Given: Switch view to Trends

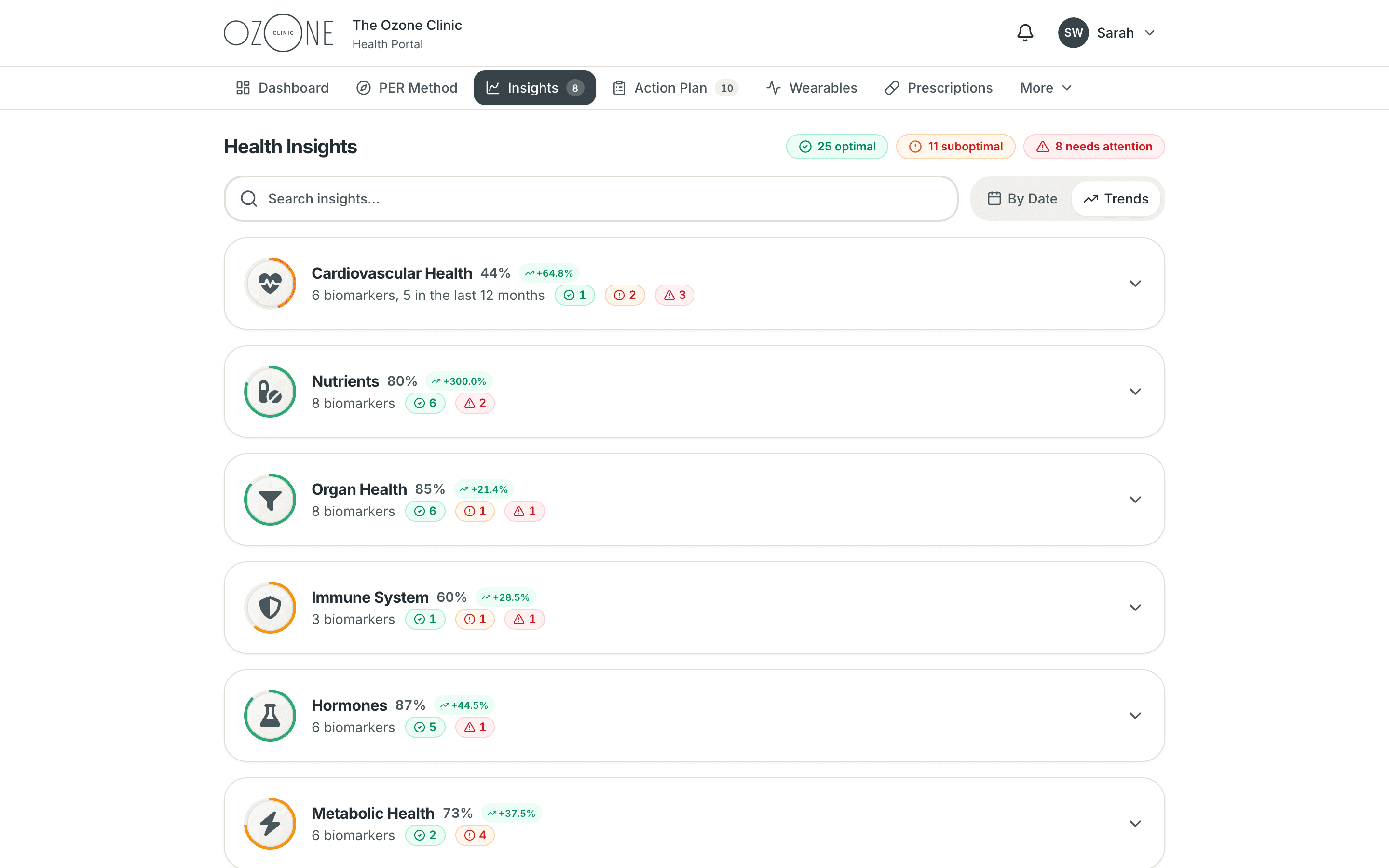Looking at the screenshot, I should pyautogui.click(x=1116, y=199).
